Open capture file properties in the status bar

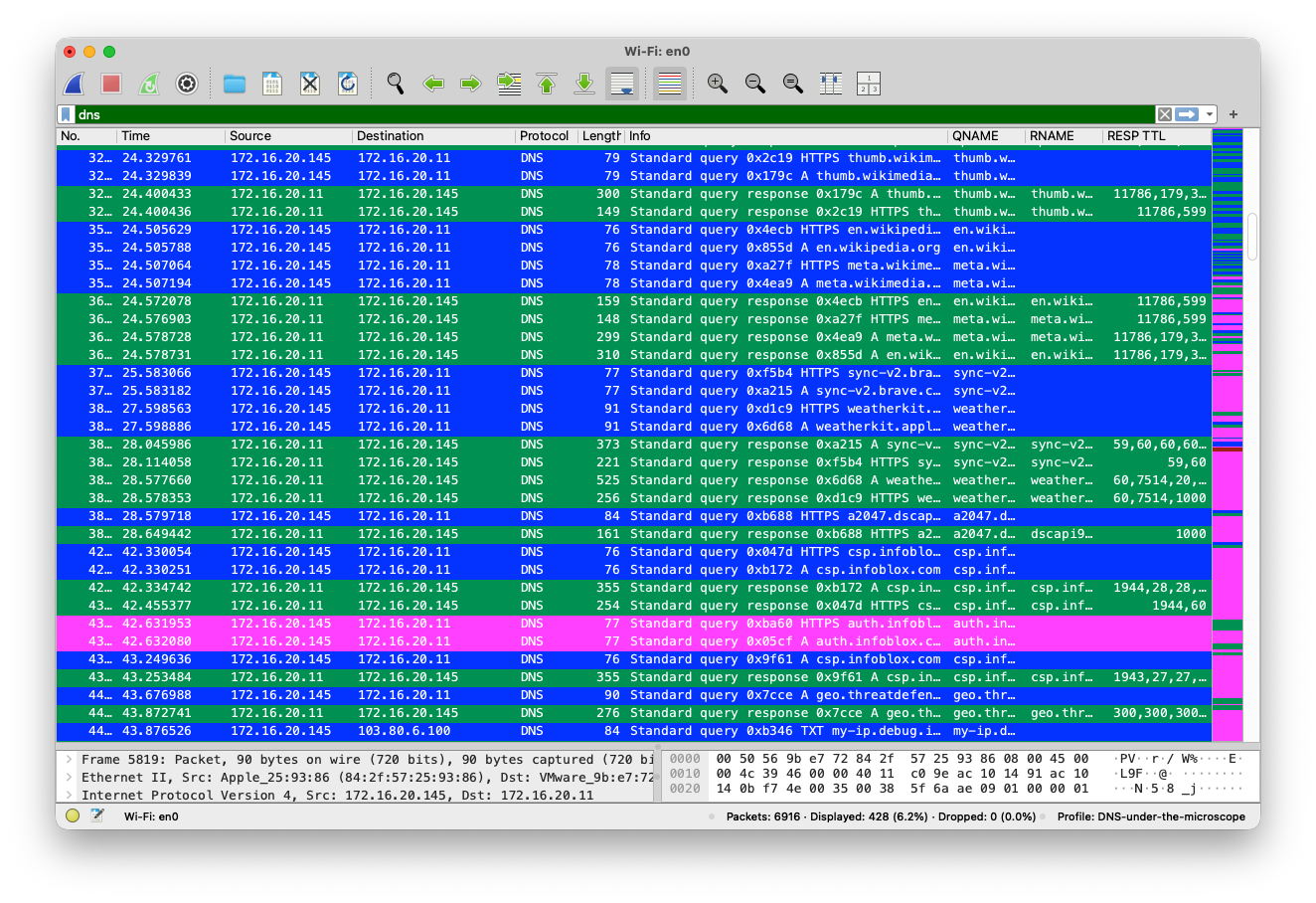pos(97,816)
